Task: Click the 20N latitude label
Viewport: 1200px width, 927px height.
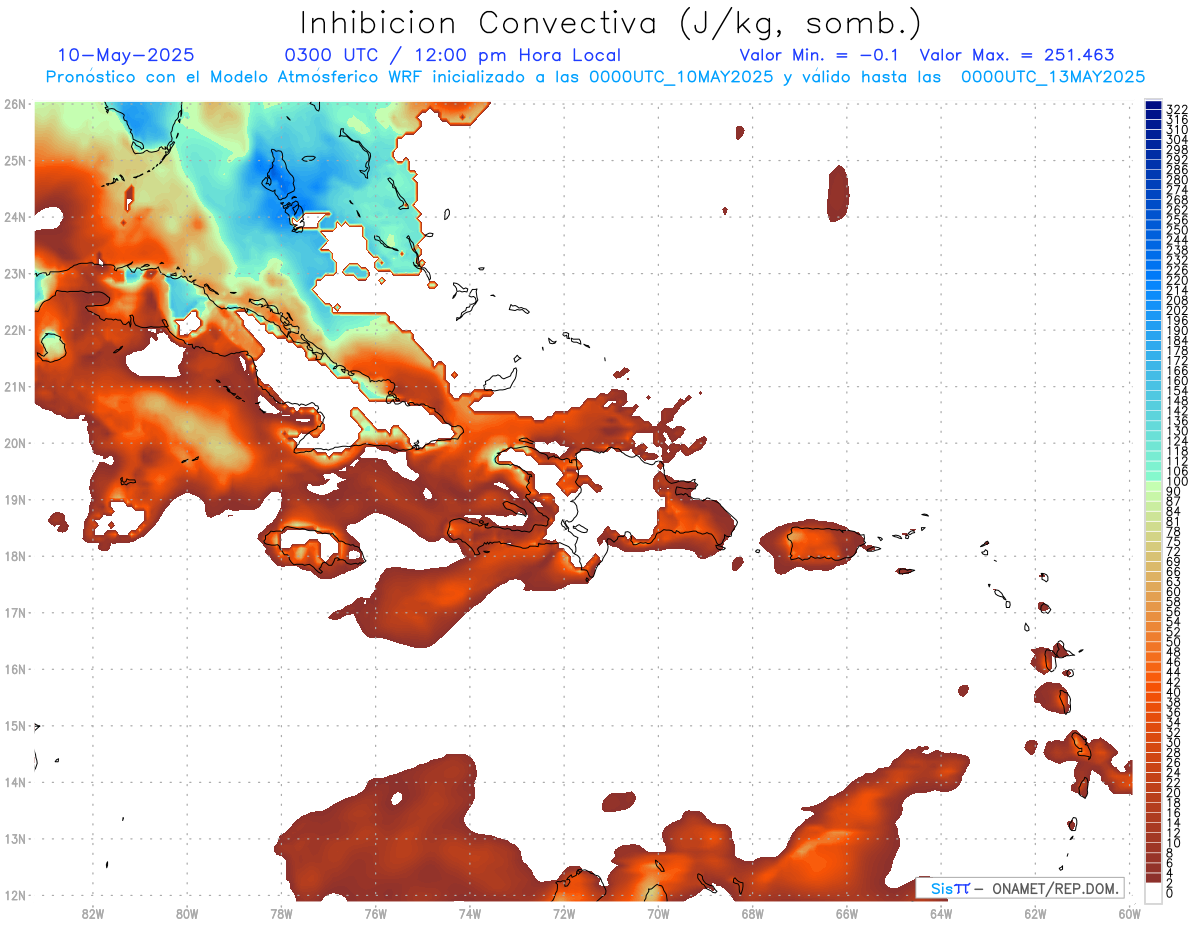Action: coord(14,443)
